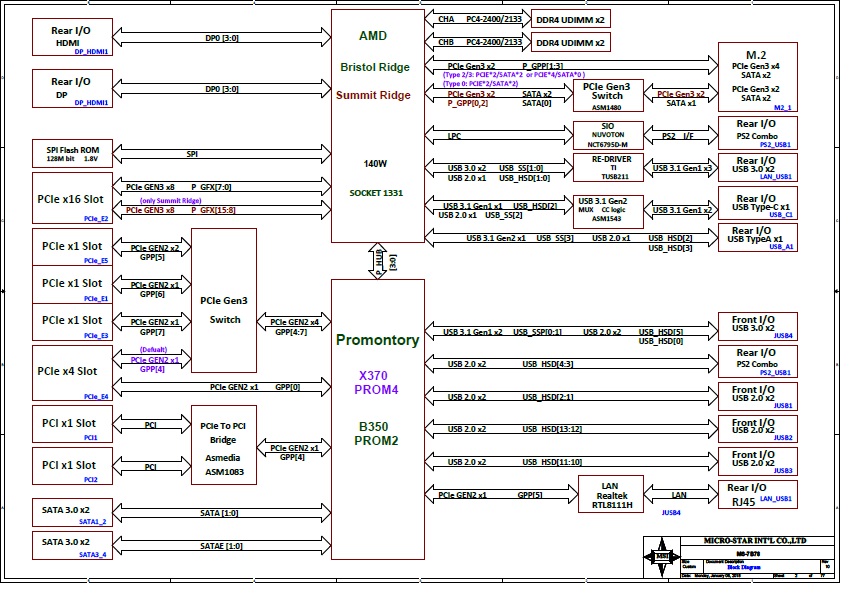Click the MSI logo in title block
The height and width of the screenshot is (601, 851).
[x=660, y=557]
